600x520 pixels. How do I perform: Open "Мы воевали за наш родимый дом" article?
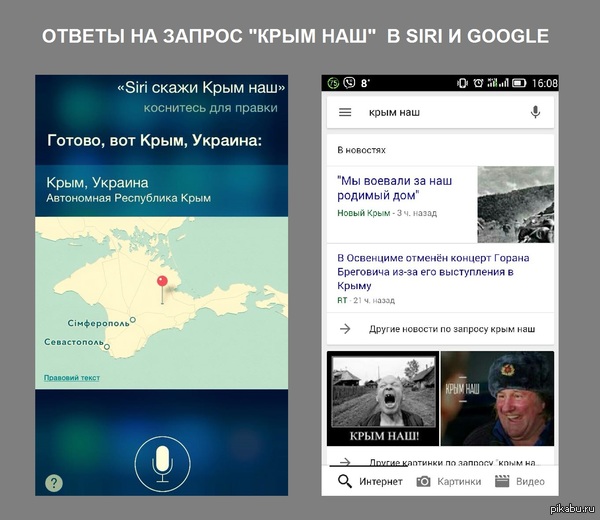pos(395,188)
